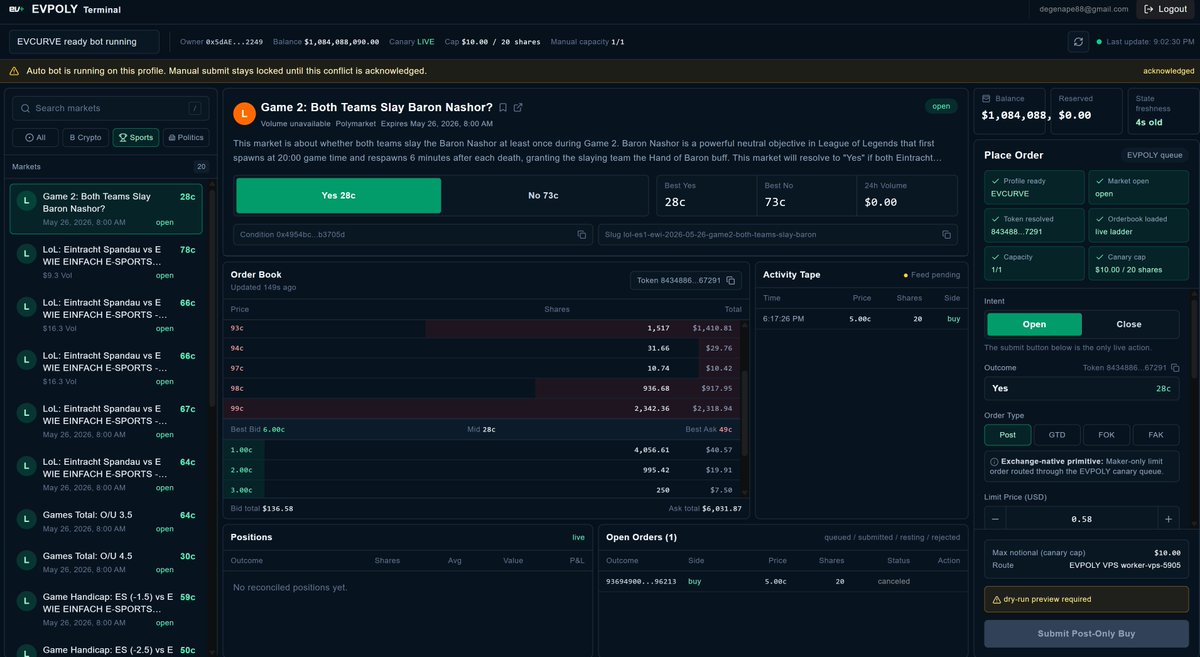The width and height of the screenshot is (1200, 657).
Task: Click the info icon by Exchange-native primitive
Action: pos(993,461)
